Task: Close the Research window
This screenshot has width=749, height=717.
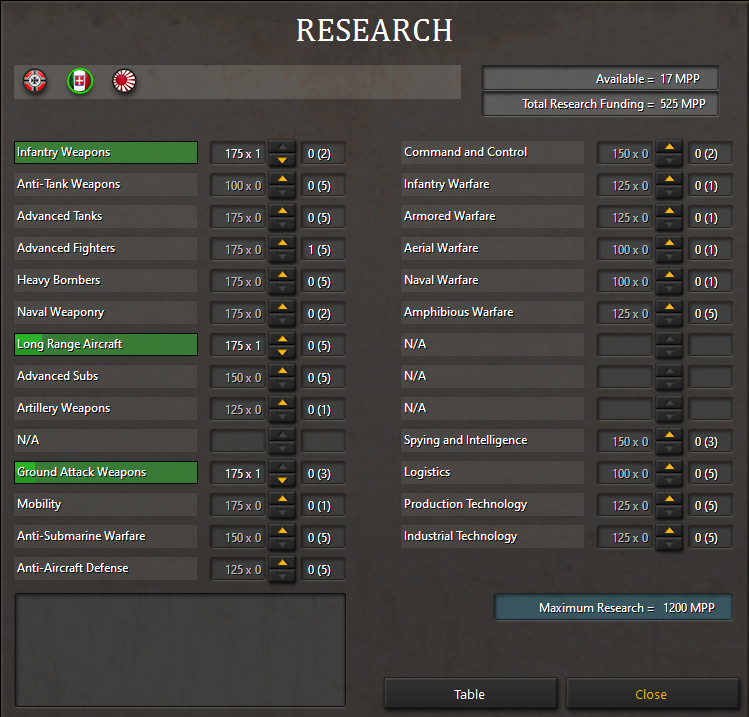Action: [652, 694]
